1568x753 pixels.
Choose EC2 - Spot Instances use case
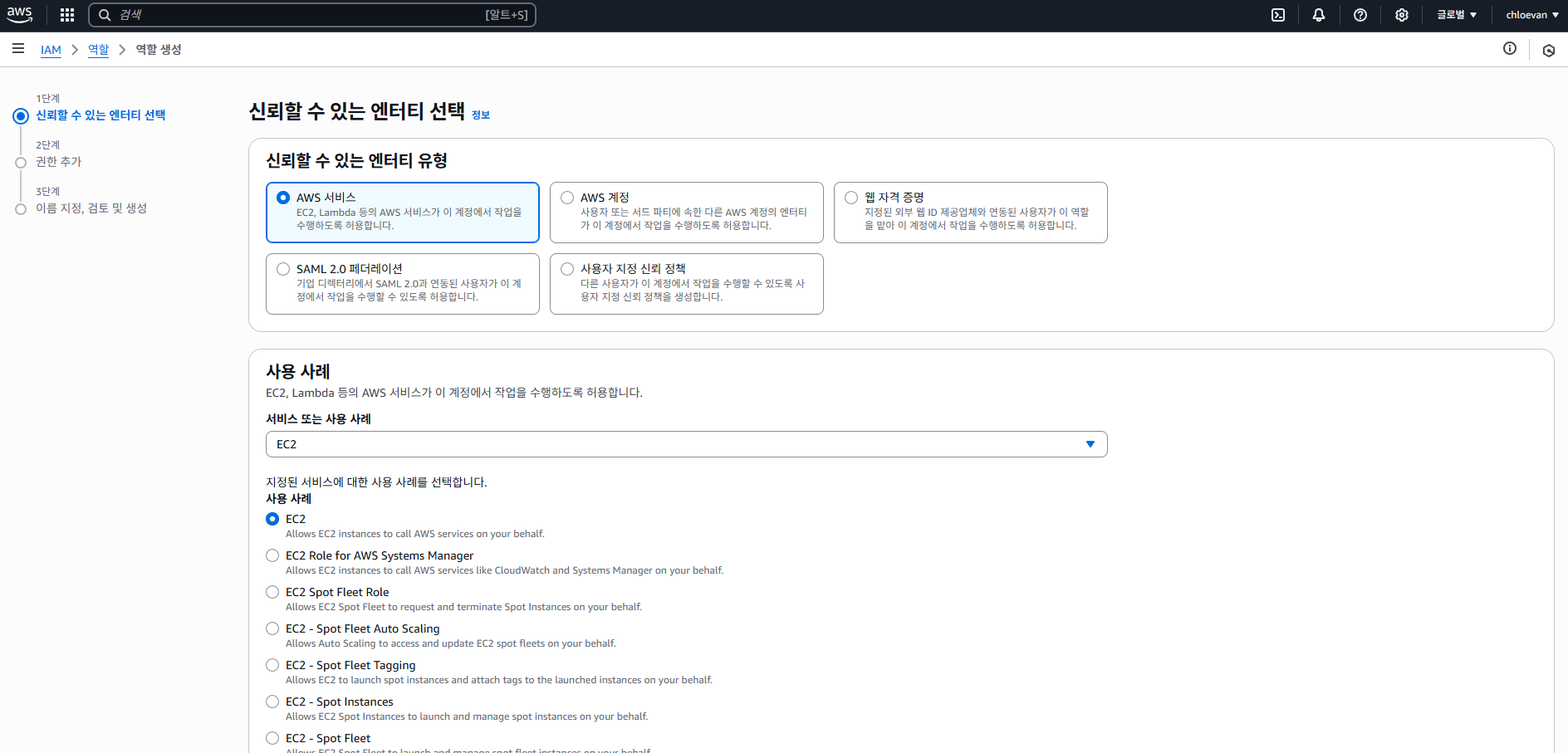coord(272,702)
